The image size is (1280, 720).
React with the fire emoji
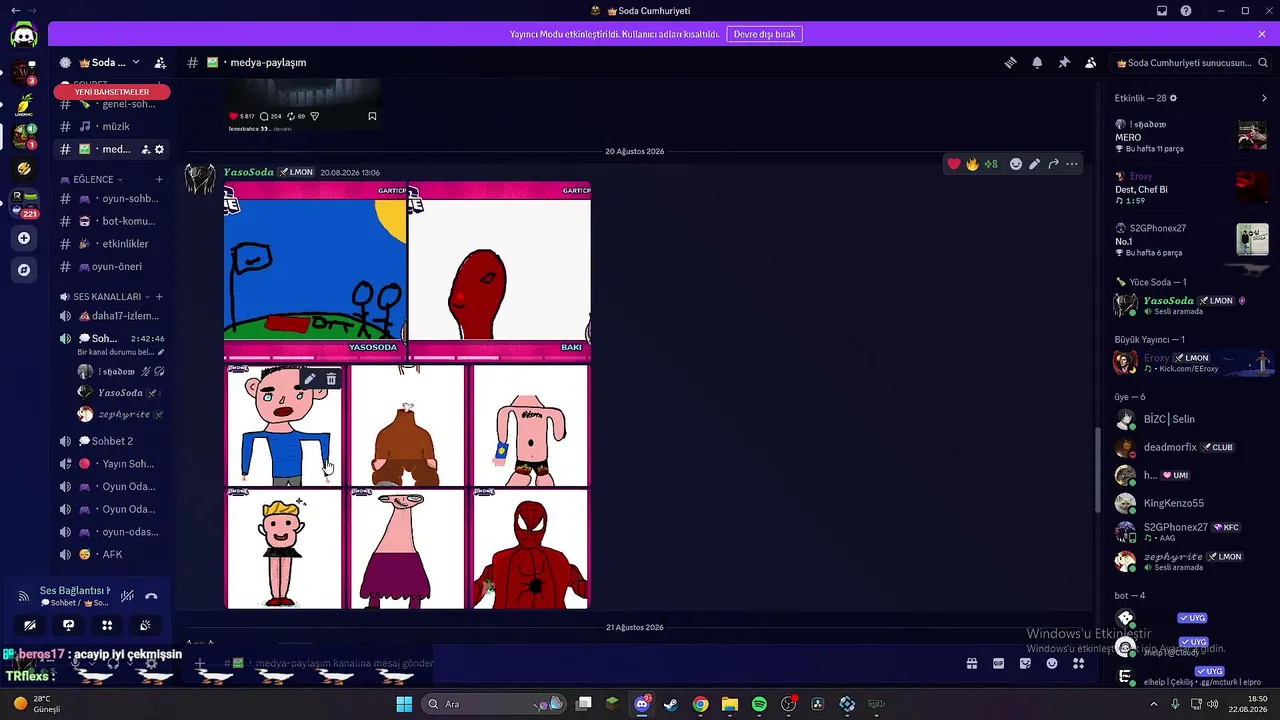972,164
